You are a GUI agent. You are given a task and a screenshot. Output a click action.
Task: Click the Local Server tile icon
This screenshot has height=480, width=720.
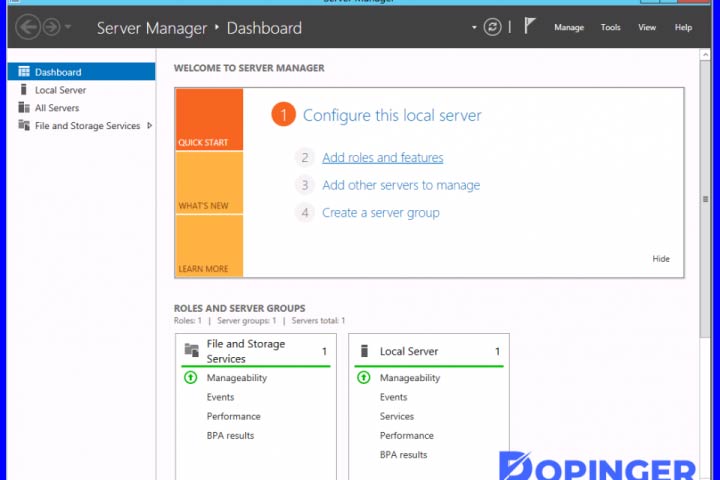tap(364, 351)
